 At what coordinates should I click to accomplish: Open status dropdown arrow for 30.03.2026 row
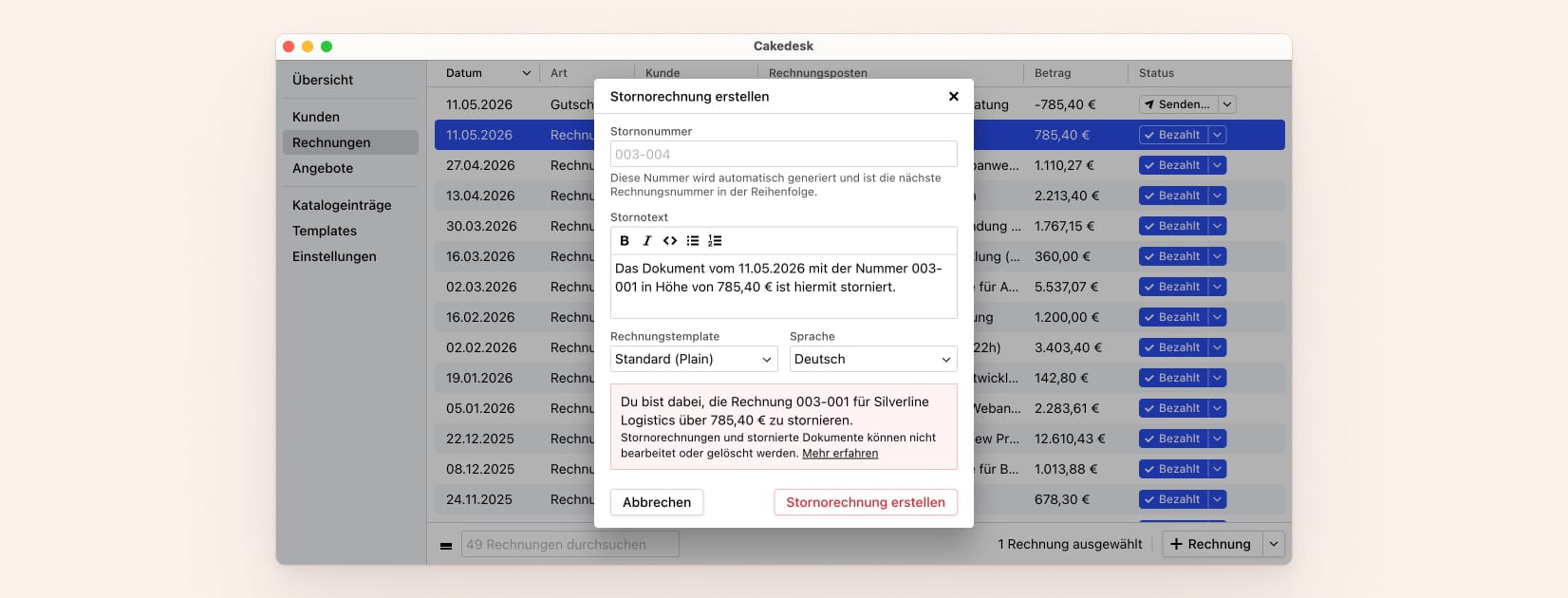pyautogui.click(x=1218, y=226)
